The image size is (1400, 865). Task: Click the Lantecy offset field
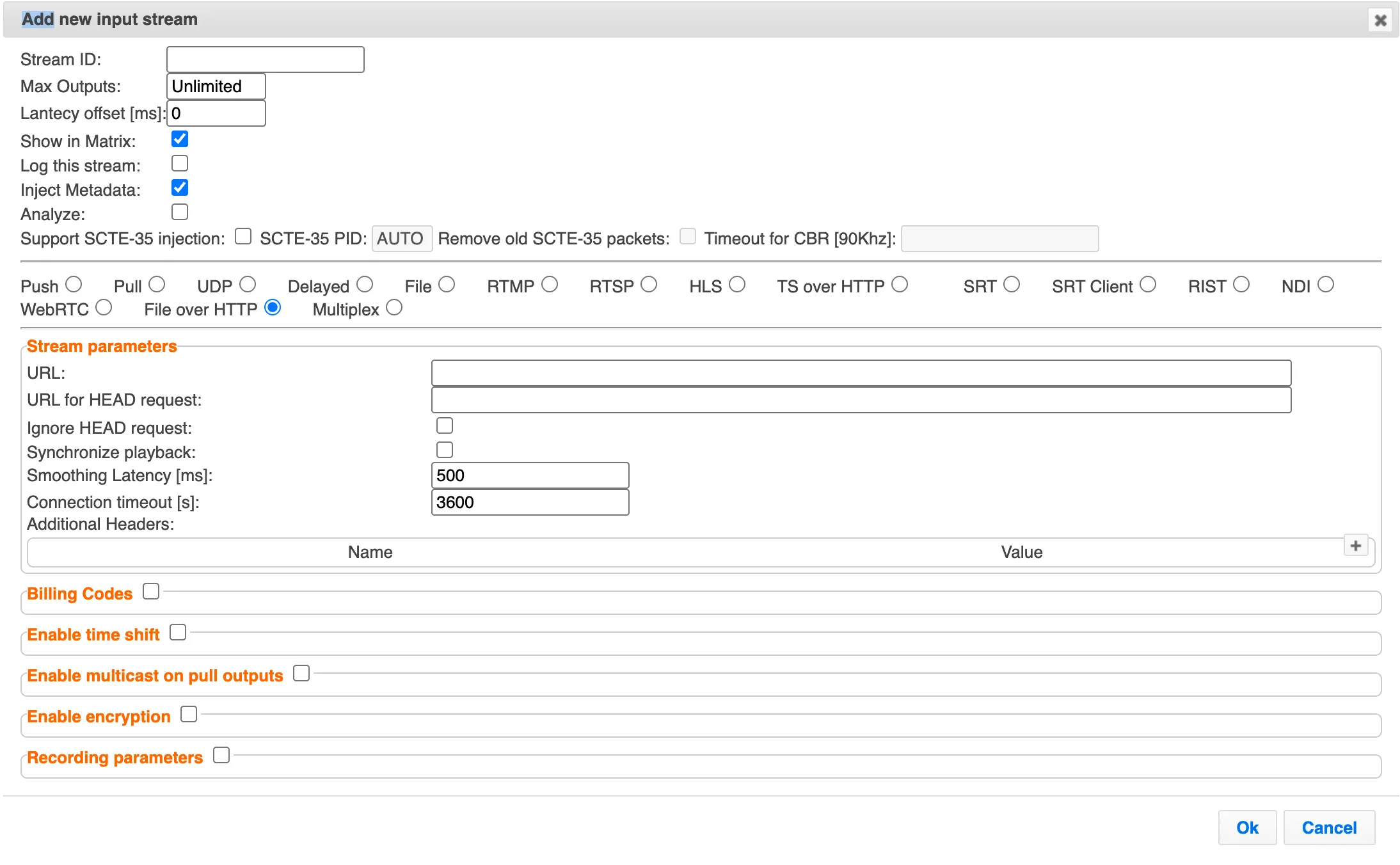tap(216, 113)
